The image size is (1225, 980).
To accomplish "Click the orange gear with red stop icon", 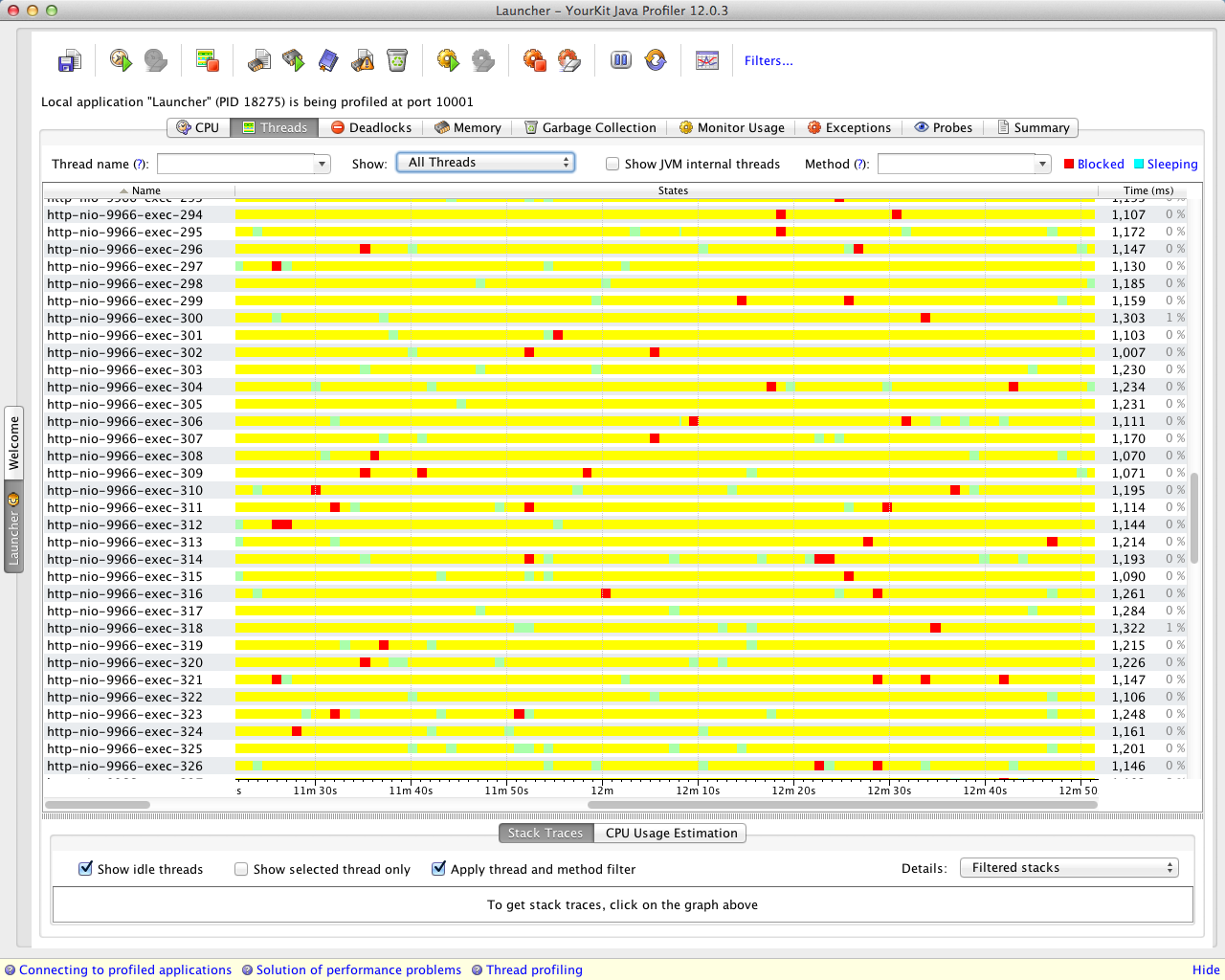I will (x=534, y=60).
